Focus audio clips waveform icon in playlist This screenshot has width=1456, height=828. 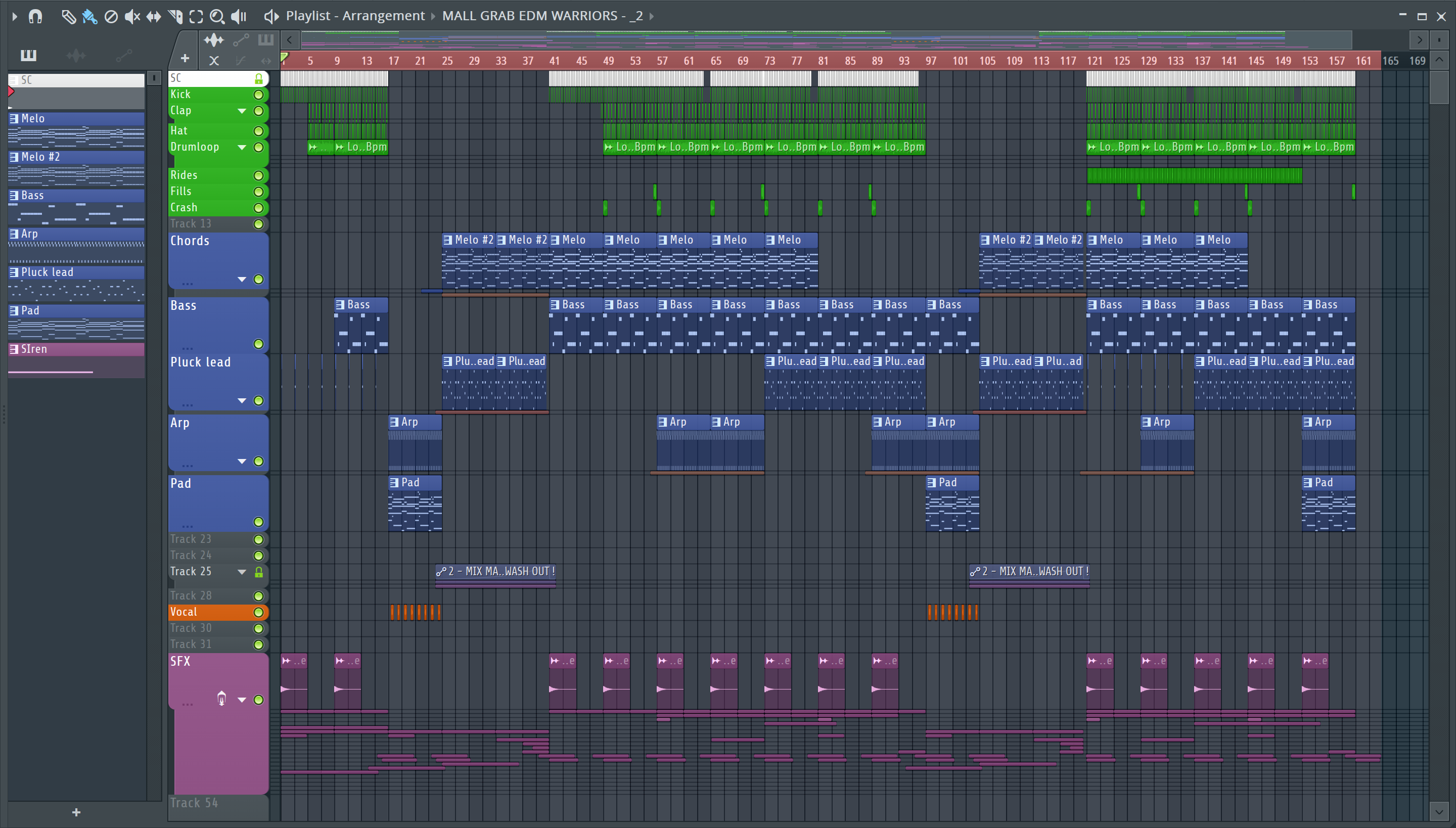click(214, 40)
